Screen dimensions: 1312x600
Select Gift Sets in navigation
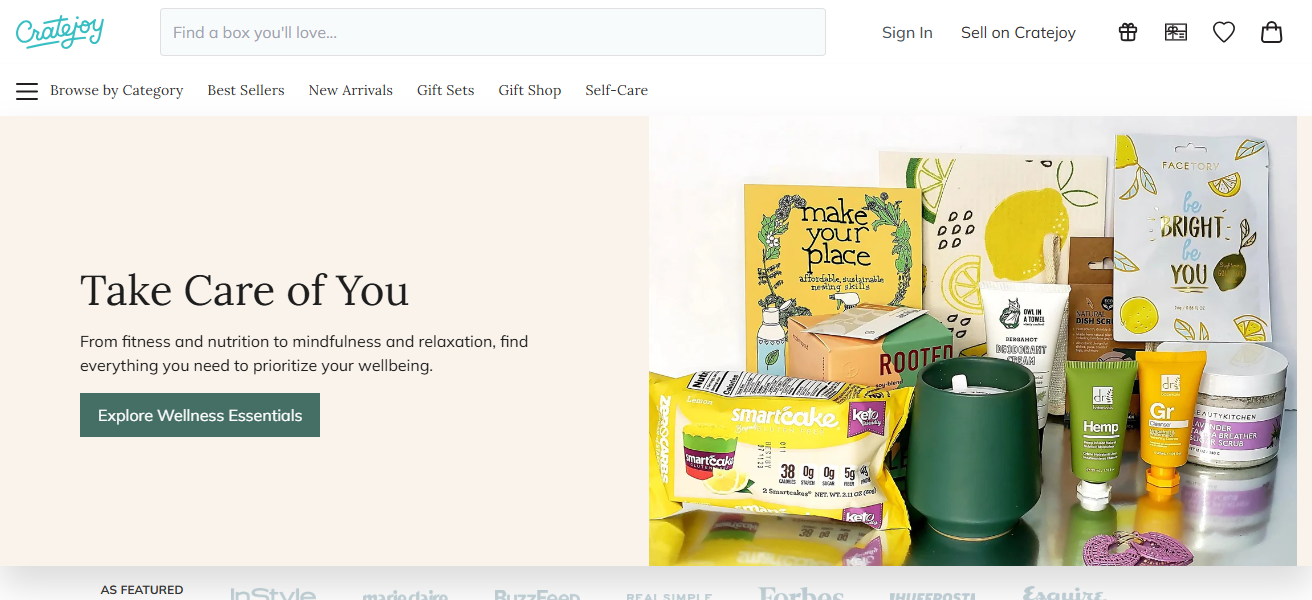tap(446, 90)
